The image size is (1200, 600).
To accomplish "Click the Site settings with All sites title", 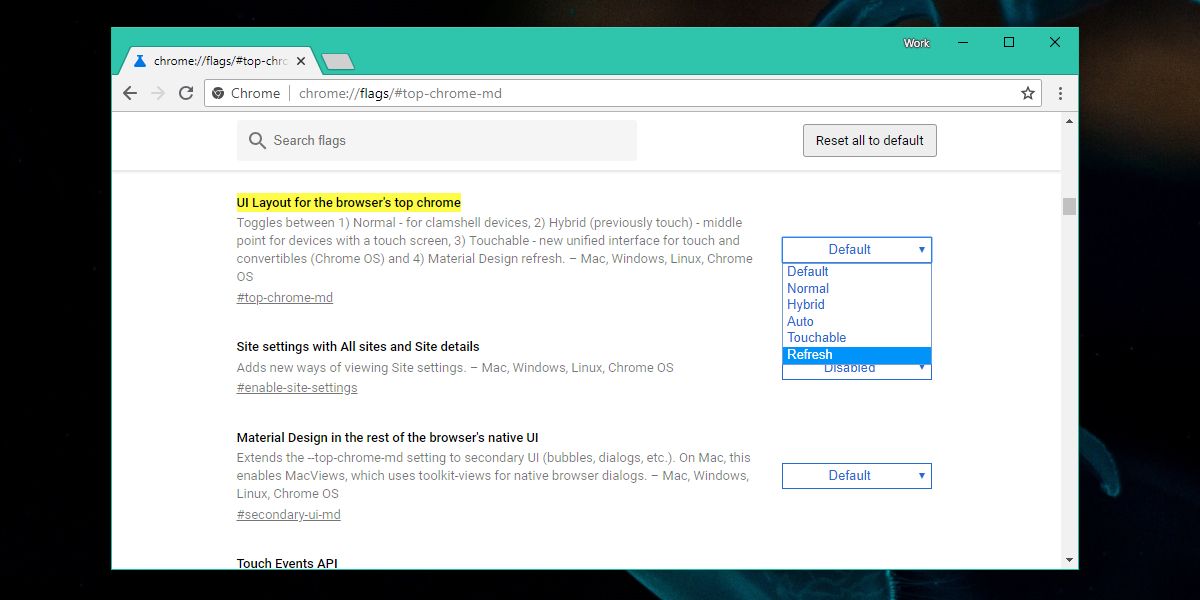I will tap(358, 347).
